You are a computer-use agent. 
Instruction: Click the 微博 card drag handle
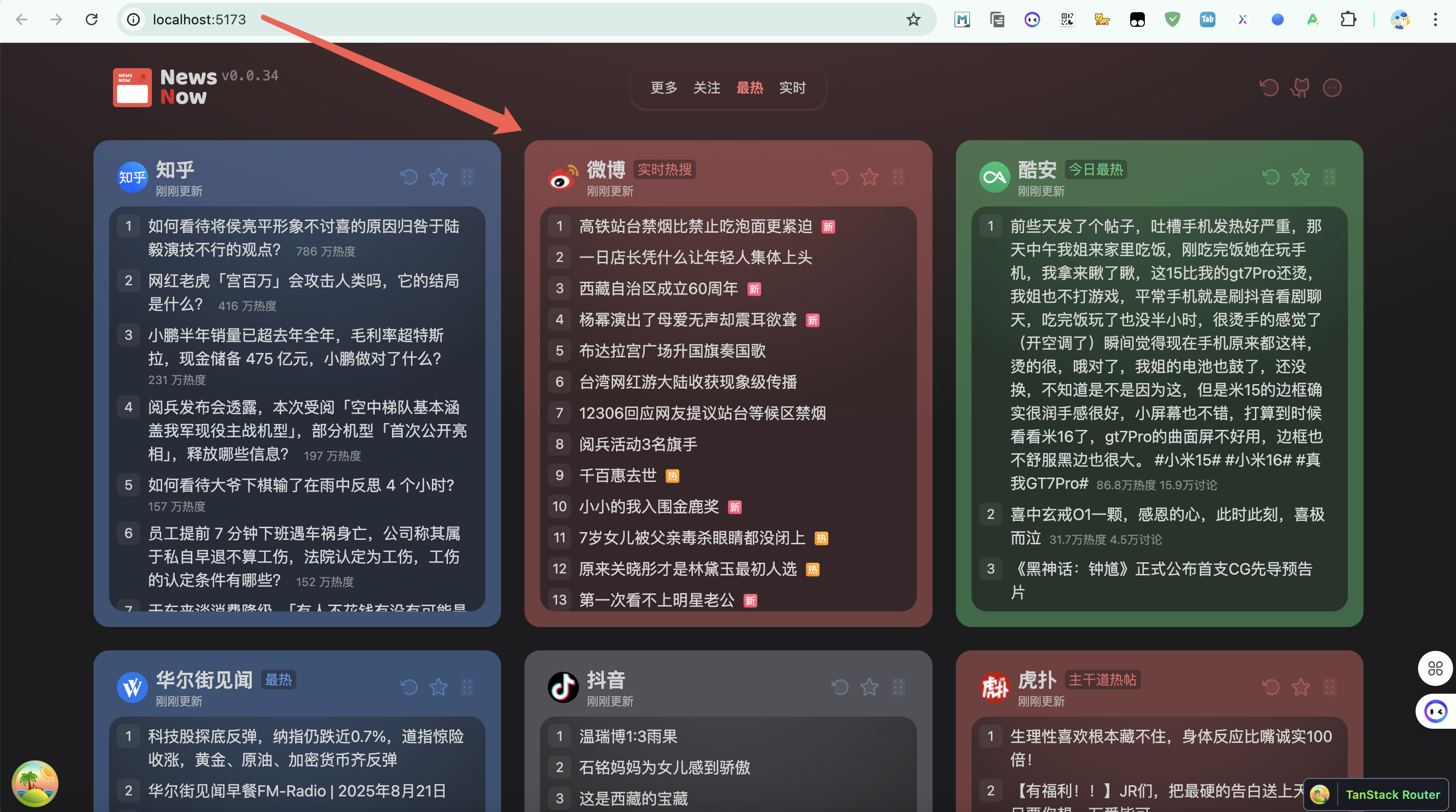pos(898,177)
